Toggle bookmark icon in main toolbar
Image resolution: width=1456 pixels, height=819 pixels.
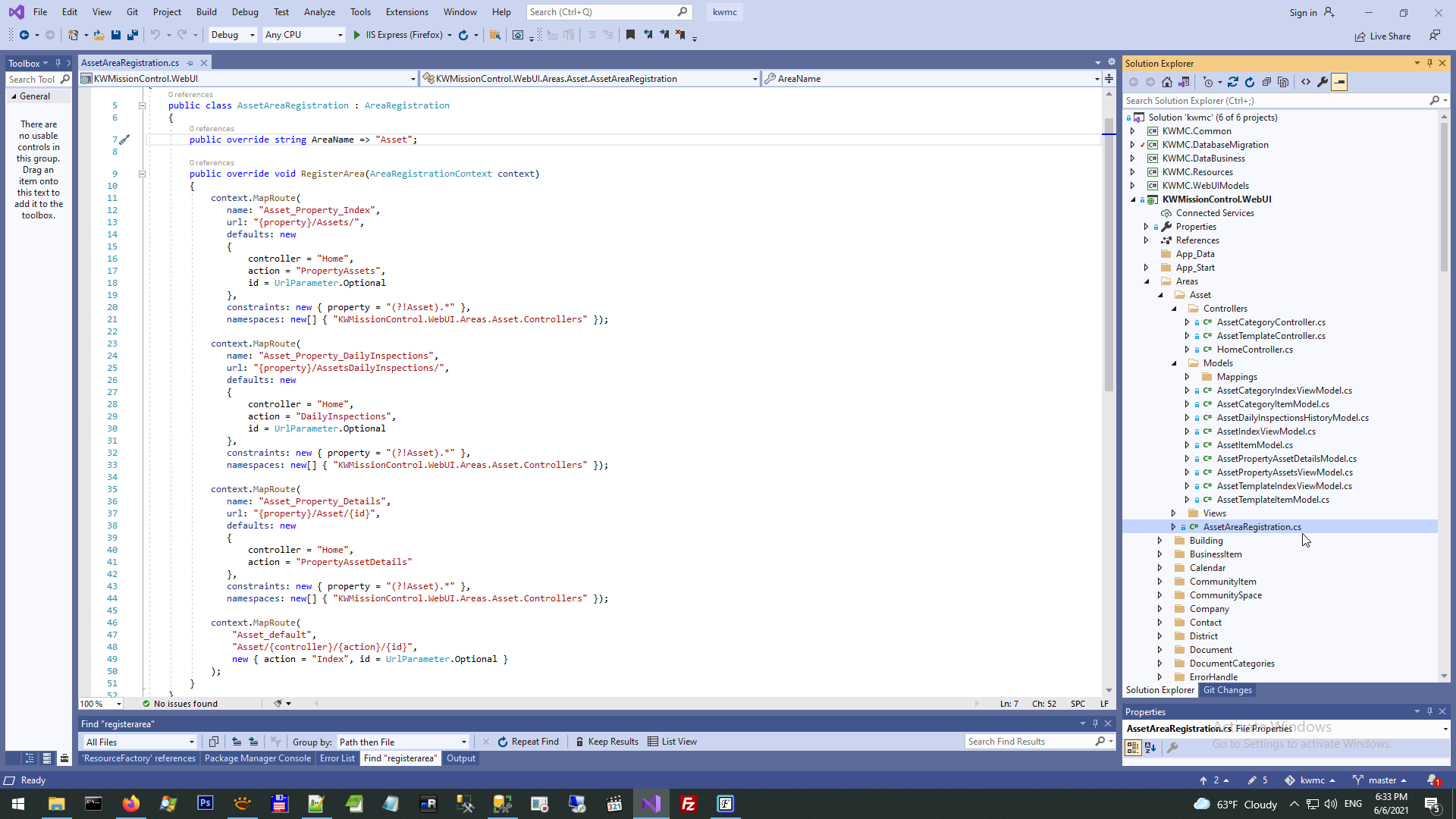pyautogui.click(x=630, y=35)
